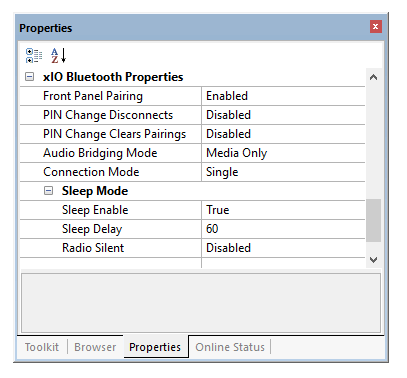Click Sleep Delay value 60
Screen dimensions: 407x378
point(283,229)
